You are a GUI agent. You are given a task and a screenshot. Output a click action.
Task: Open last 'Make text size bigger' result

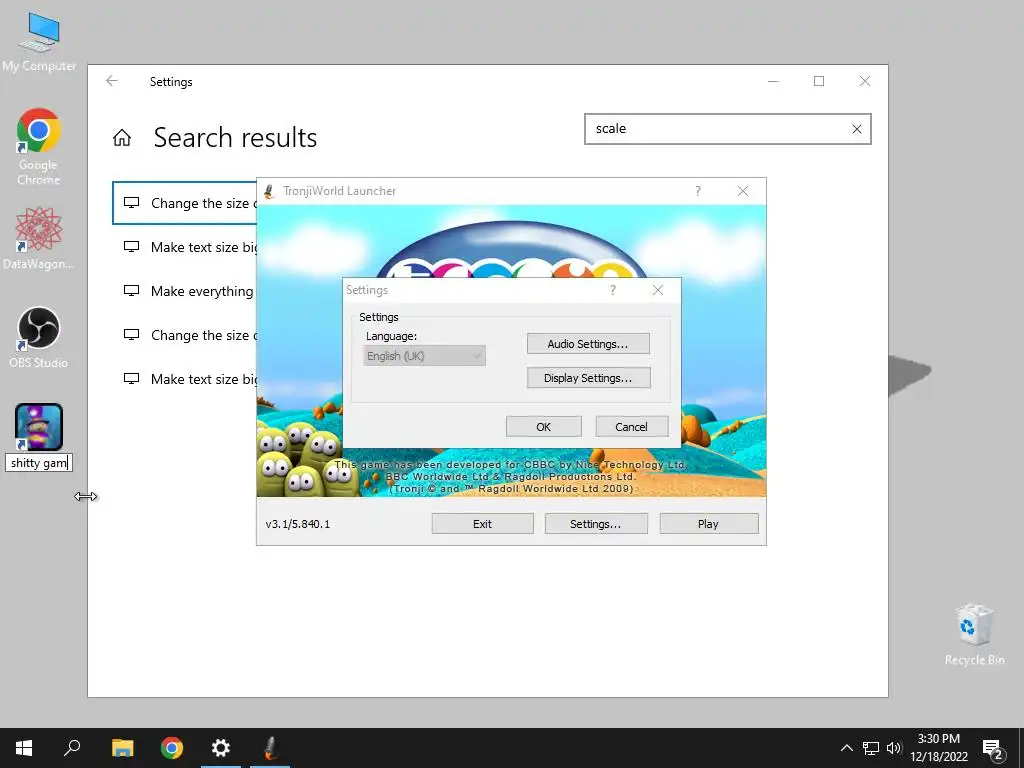tap(185, 379)
